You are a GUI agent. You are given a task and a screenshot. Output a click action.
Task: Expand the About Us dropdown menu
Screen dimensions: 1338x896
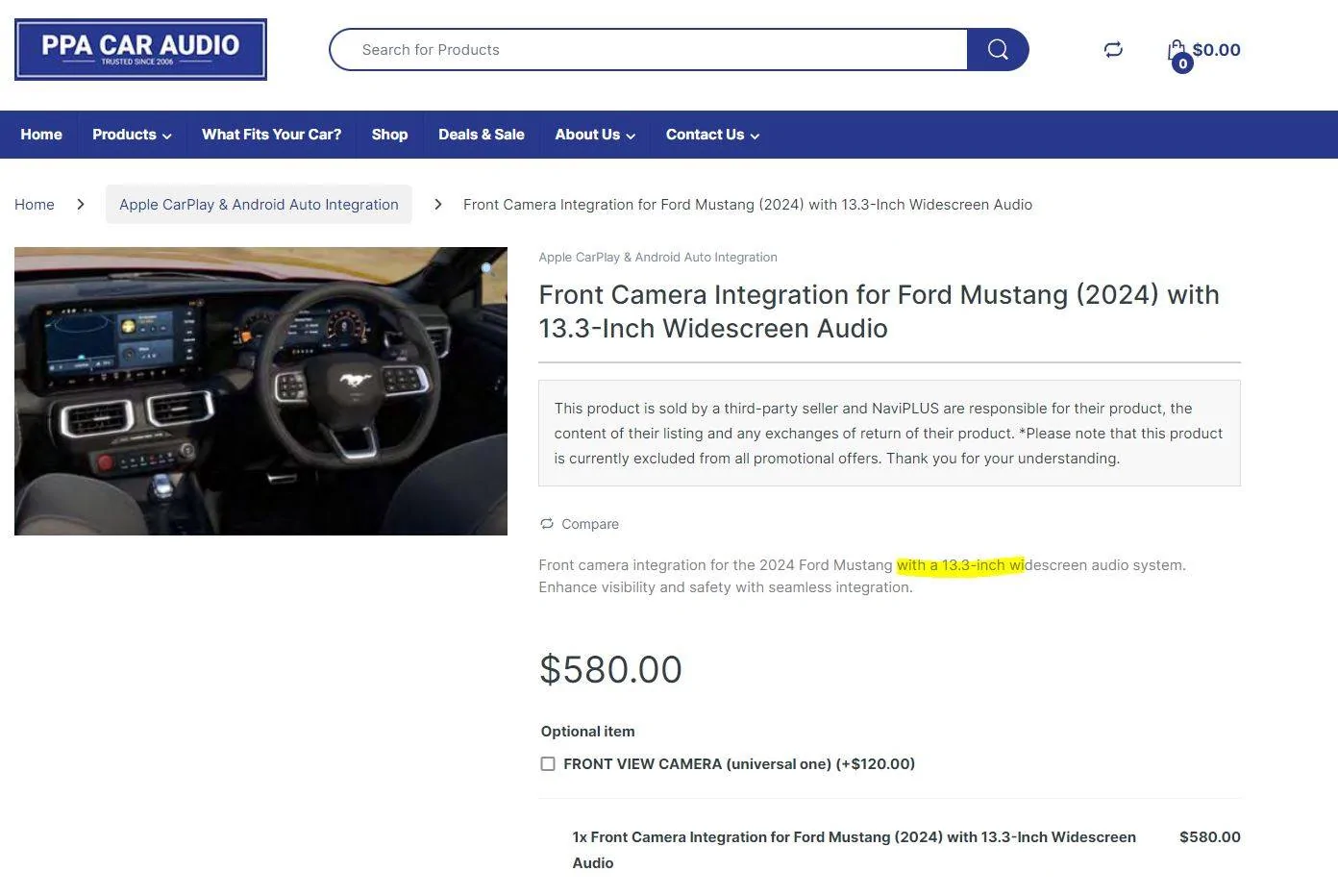pyautogui.click(x=595, y=135)
